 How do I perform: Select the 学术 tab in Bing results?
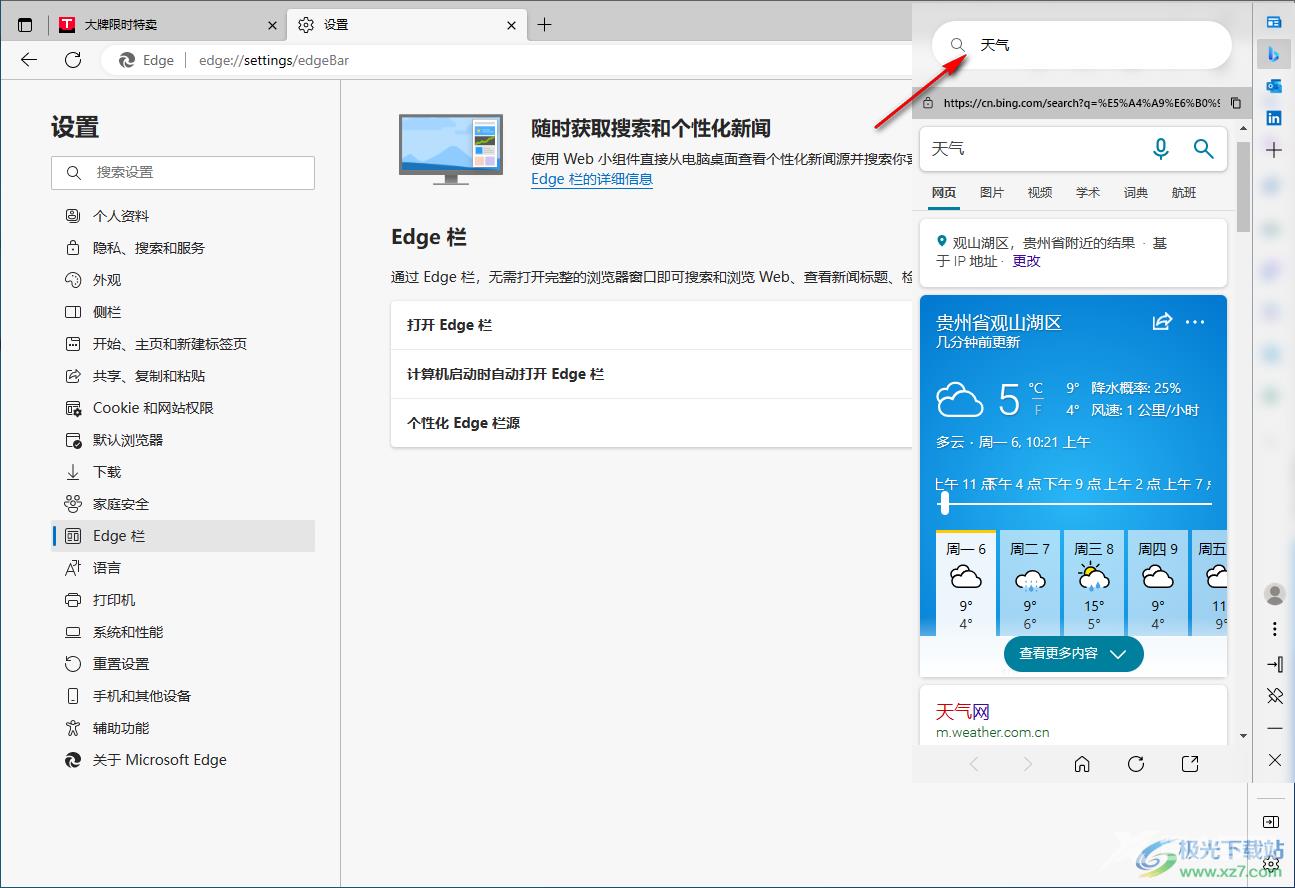(1088, 193)
